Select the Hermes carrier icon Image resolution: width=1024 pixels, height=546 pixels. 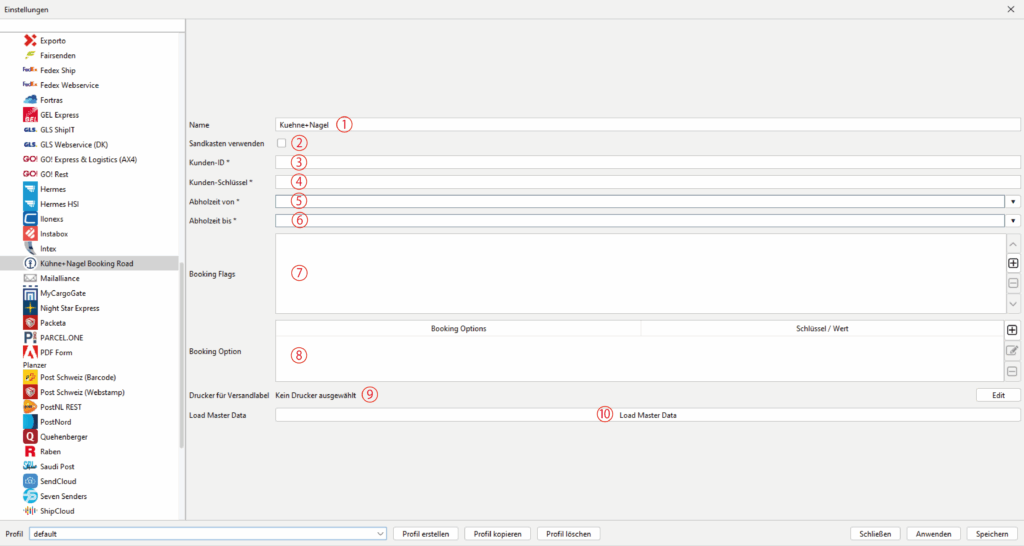tap(30, 189)
